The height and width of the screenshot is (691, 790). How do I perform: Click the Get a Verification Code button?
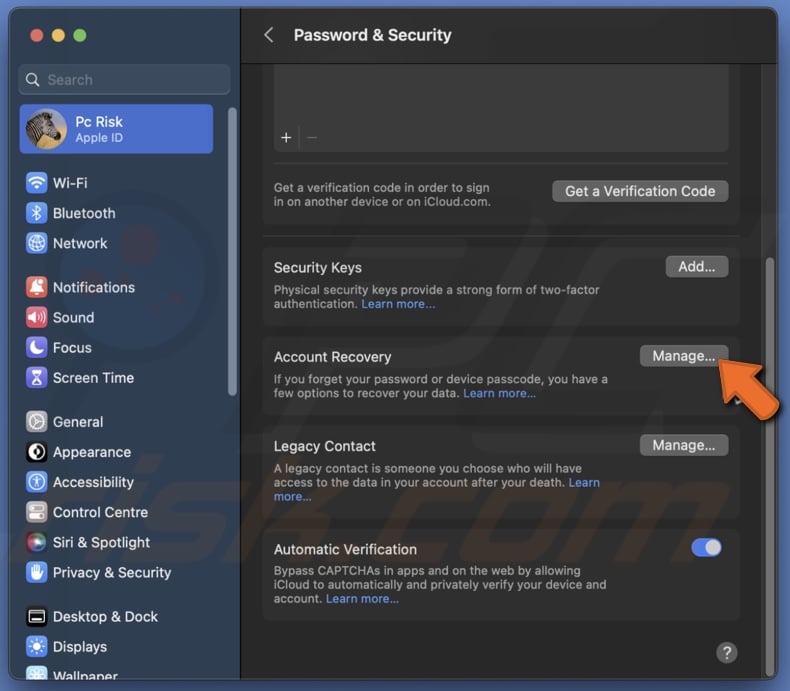[x=640, y=191]
